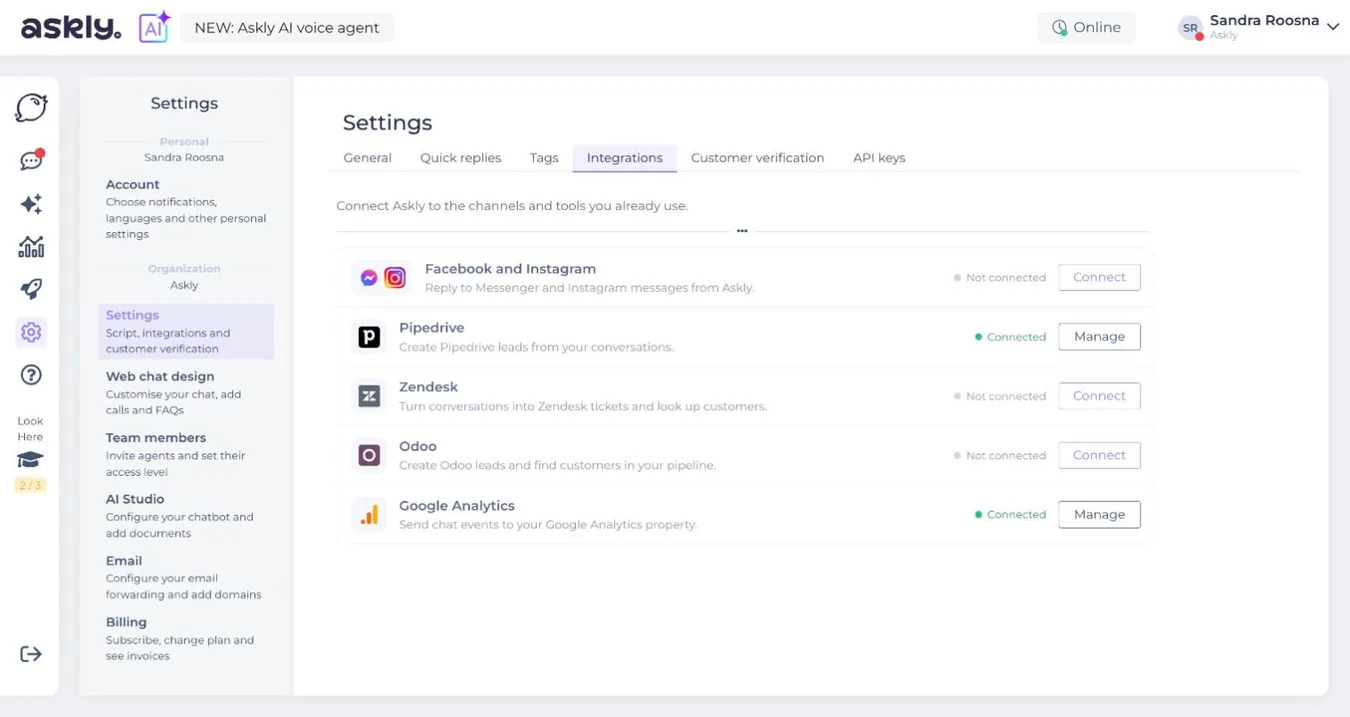This screenshot has width=1350, height=717.
Task: Open Email settings
Action: pos(186,577)
